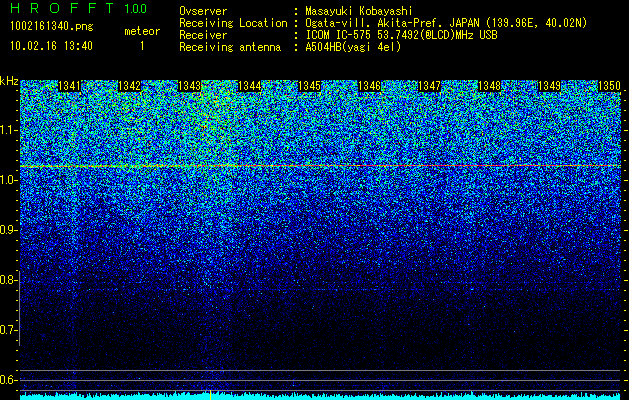
Task: Click the yellow spike in the cyan power strip
Action: pos(210,394)
